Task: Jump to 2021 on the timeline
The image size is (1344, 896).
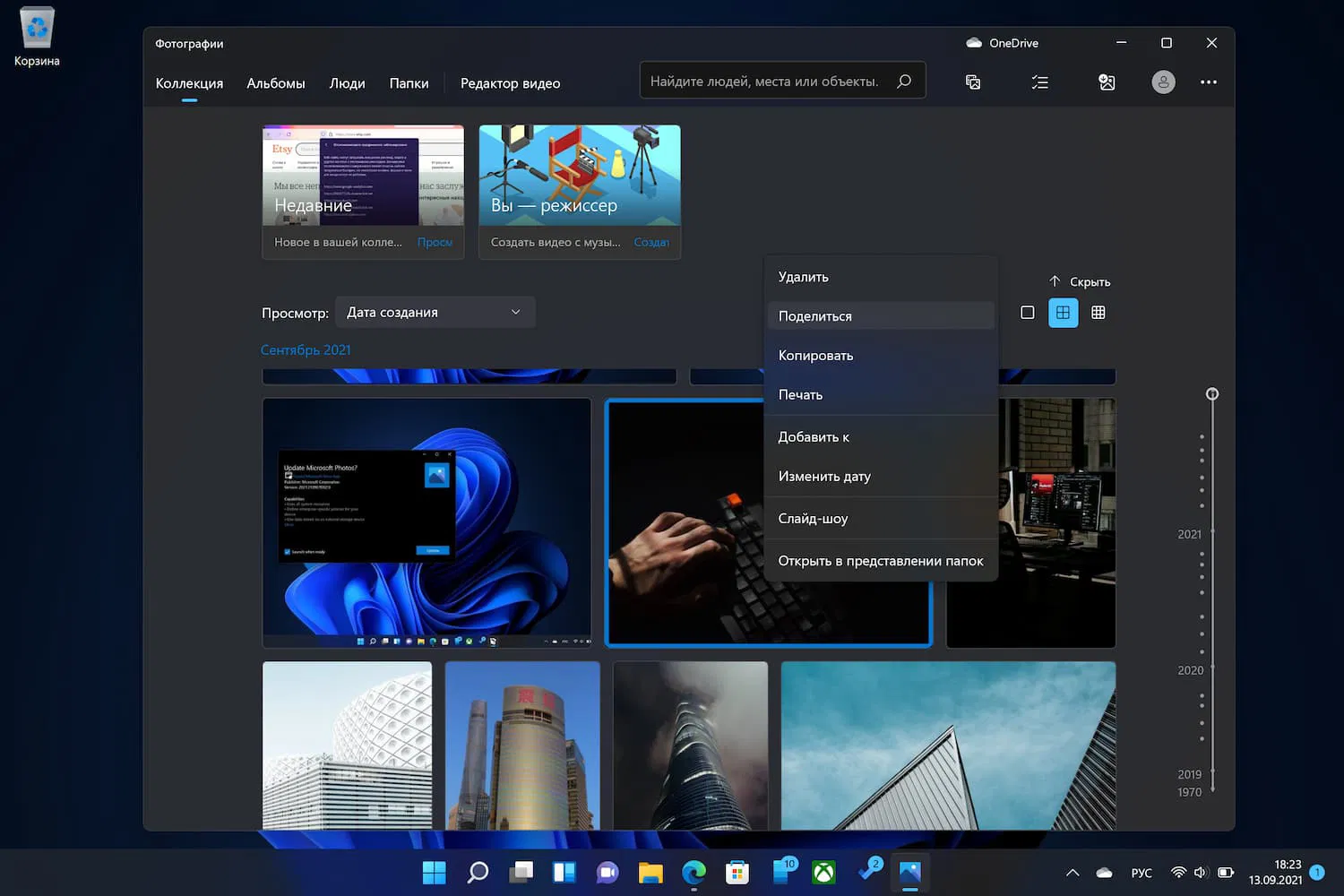Action: (1190, 534)
